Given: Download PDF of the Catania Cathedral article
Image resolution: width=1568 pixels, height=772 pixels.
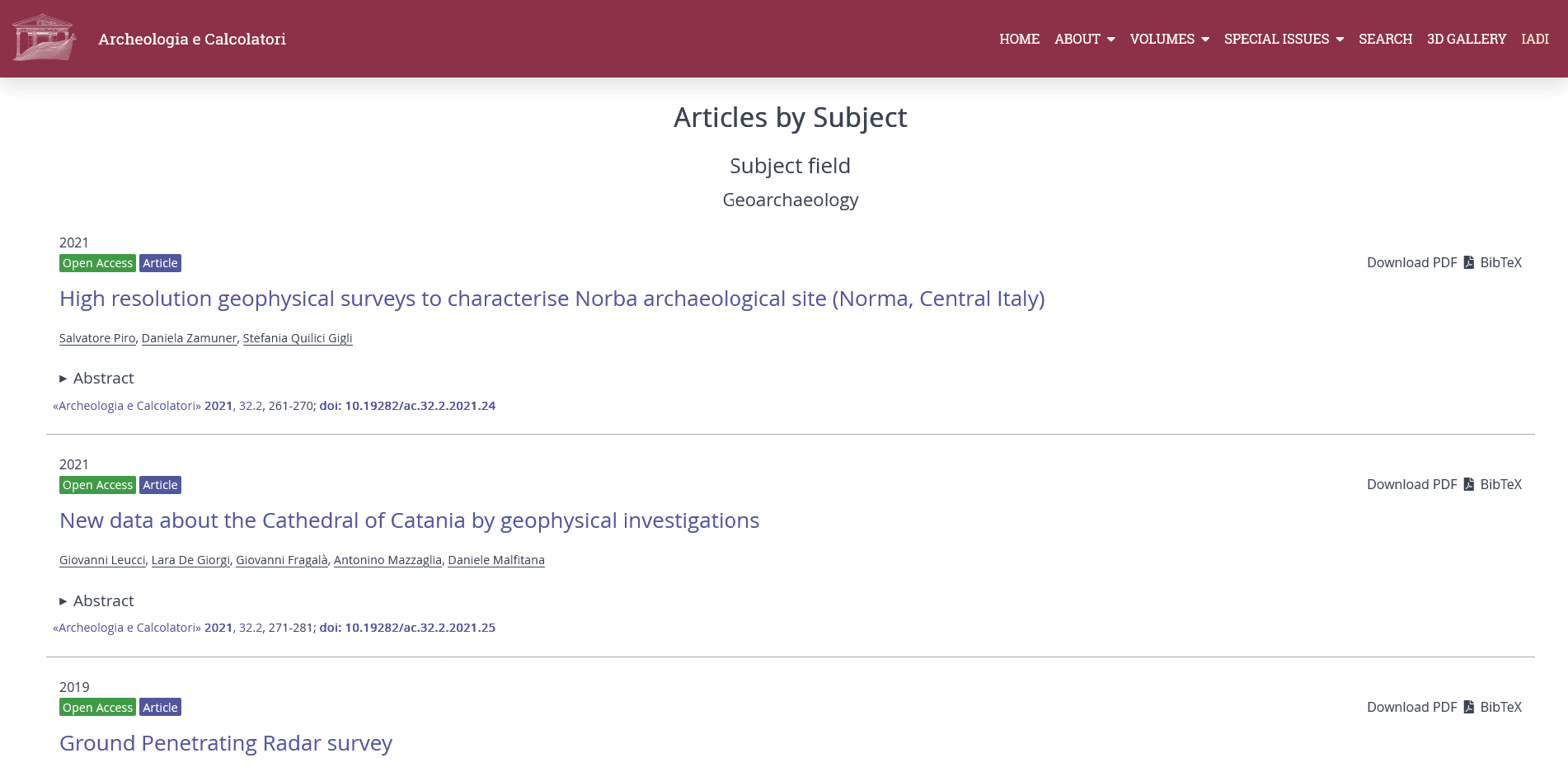Looking at the screenshot, I should point(1411,484).
